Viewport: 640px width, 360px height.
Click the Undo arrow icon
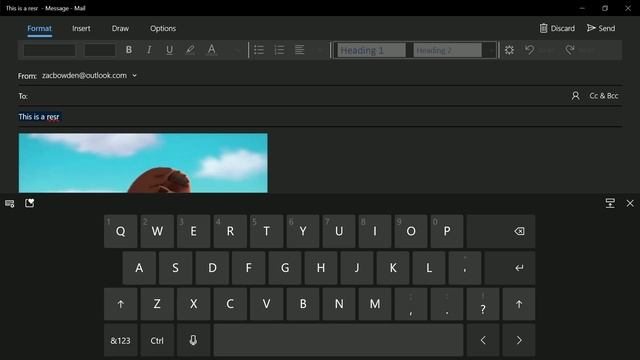point(530,50)
